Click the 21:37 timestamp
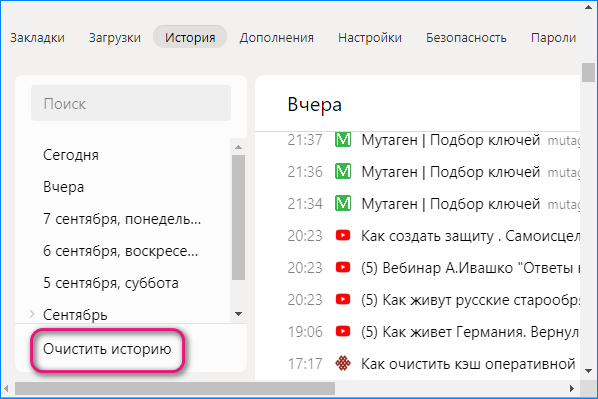Viewport: 598px width, 399px height. click(305, 140)
